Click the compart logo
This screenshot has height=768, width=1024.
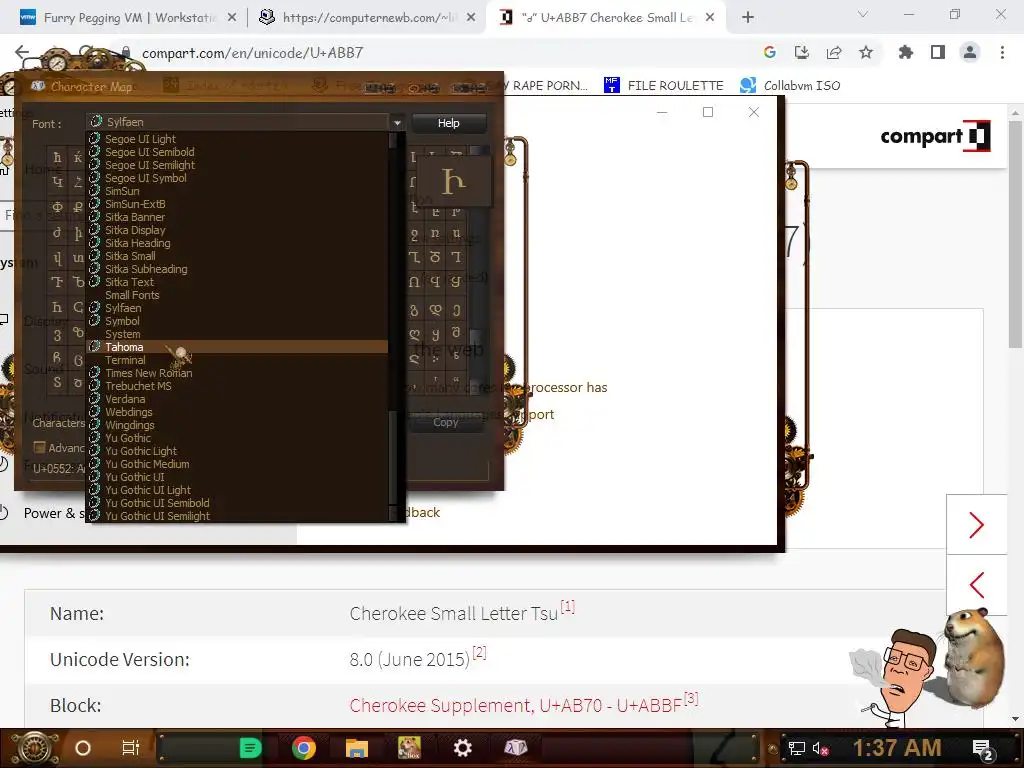[x=935, y=136]
